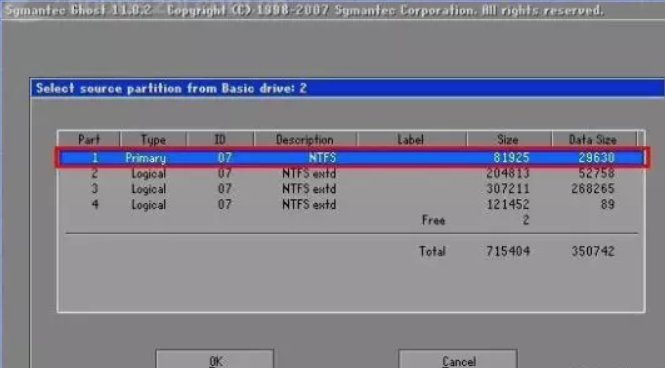Click the Total size 715404 value
This screenshot has height=368, width=665.
coord(508,251)
